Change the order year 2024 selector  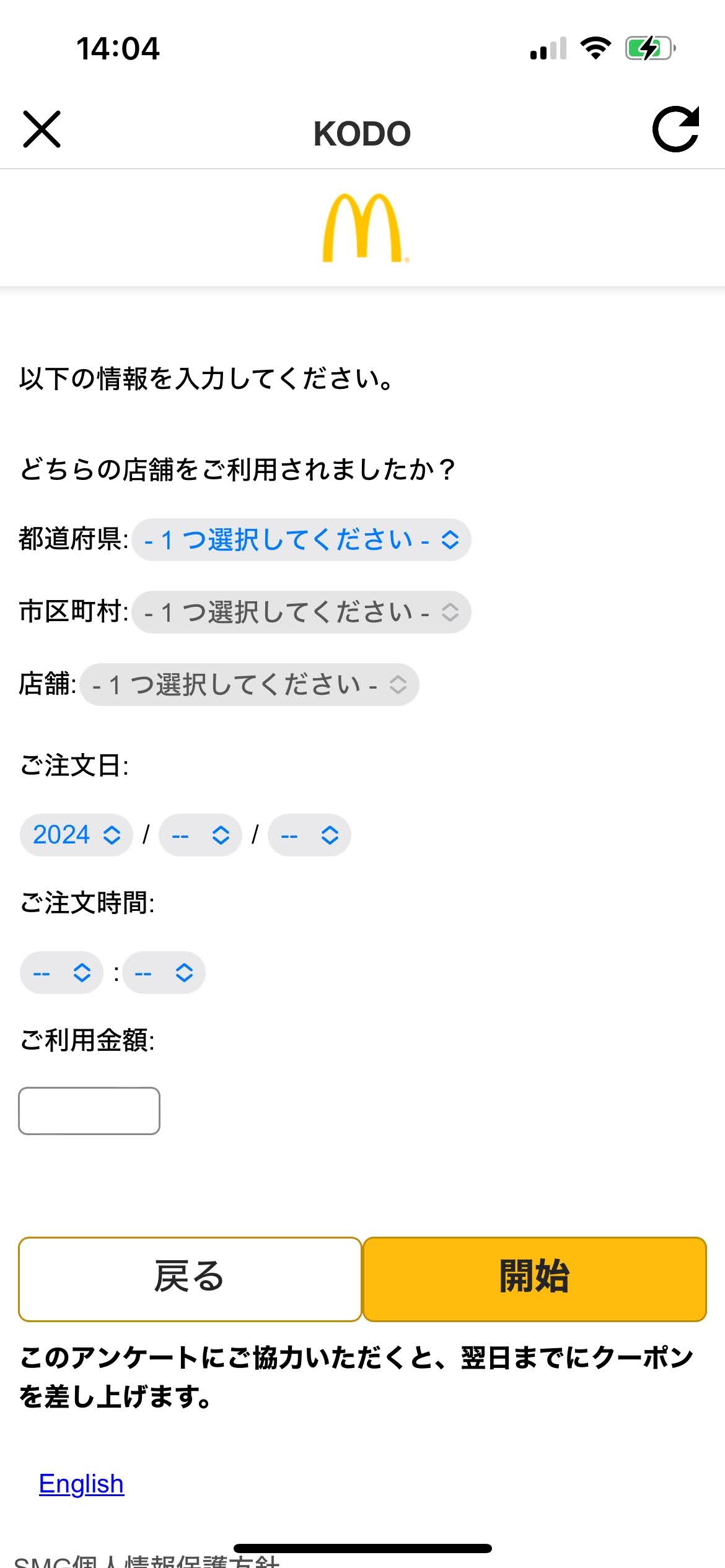pyautogui.click(x=76, y=835)
